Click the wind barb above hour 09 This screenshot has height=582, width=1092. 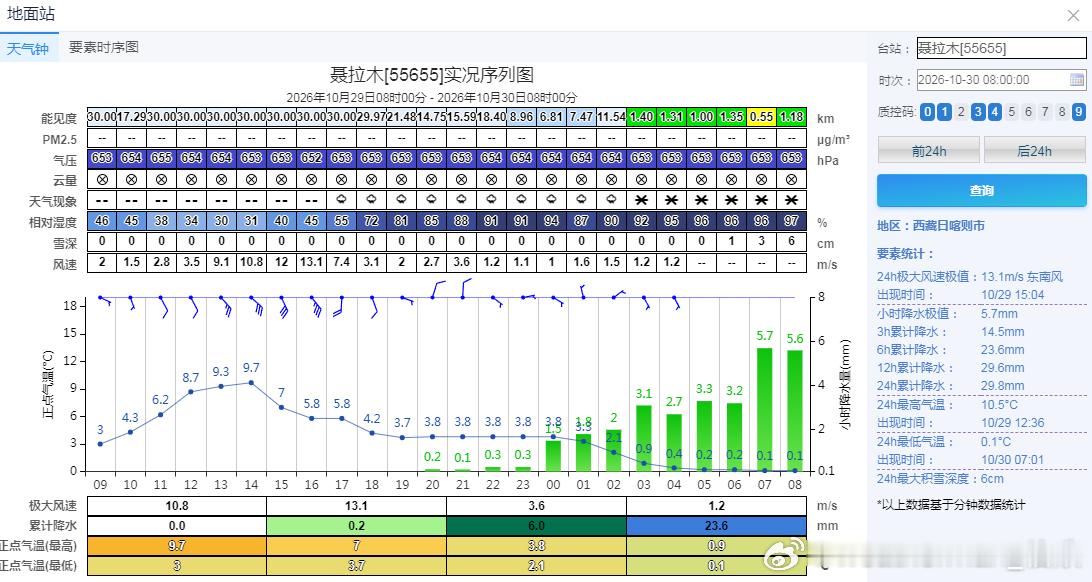tap(104, 300)
